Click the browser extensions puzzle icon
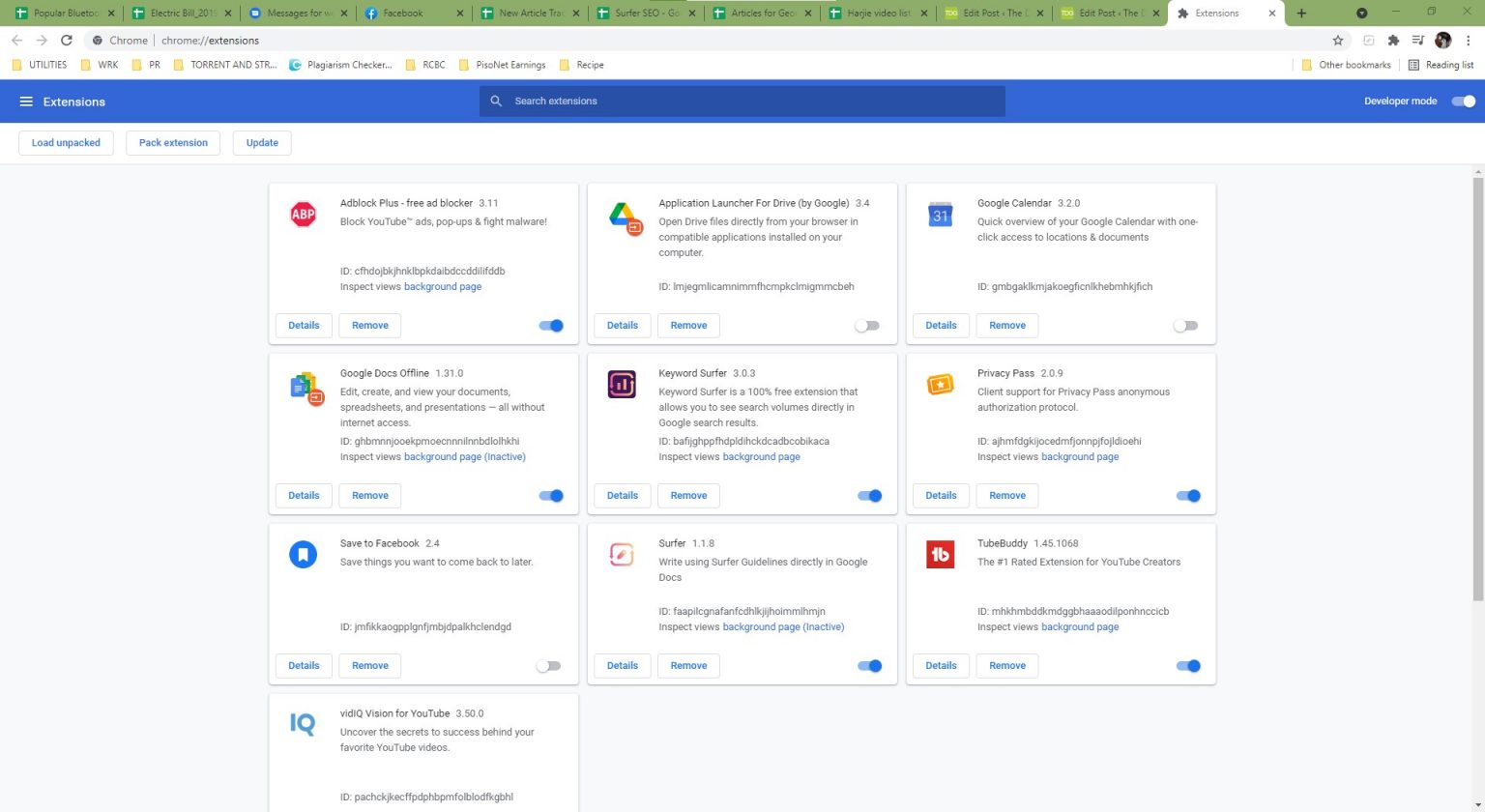1485x812 pixels. click(1393, 41)
